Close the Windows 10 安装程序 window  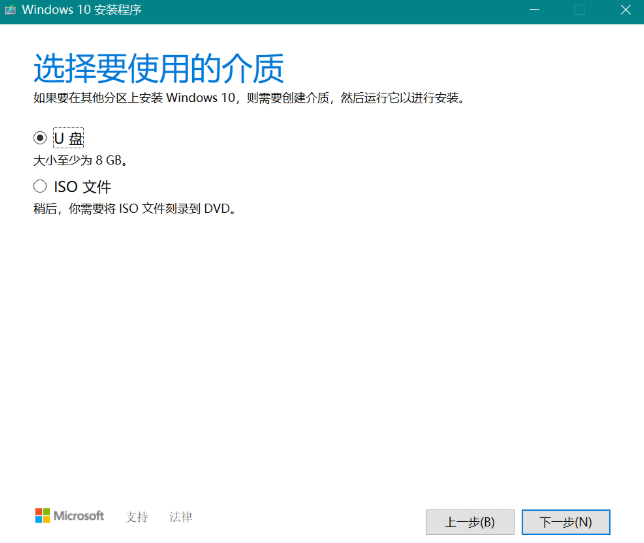pos(624,11)
